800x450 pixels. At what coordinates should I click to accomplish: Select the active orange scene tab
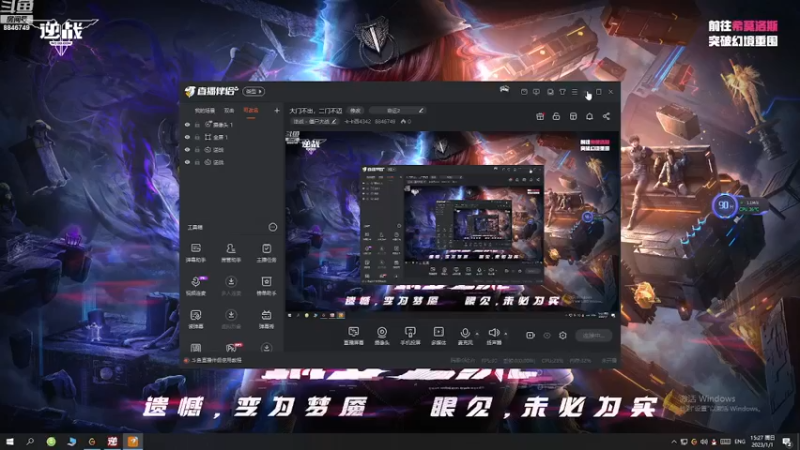point(251,110)
